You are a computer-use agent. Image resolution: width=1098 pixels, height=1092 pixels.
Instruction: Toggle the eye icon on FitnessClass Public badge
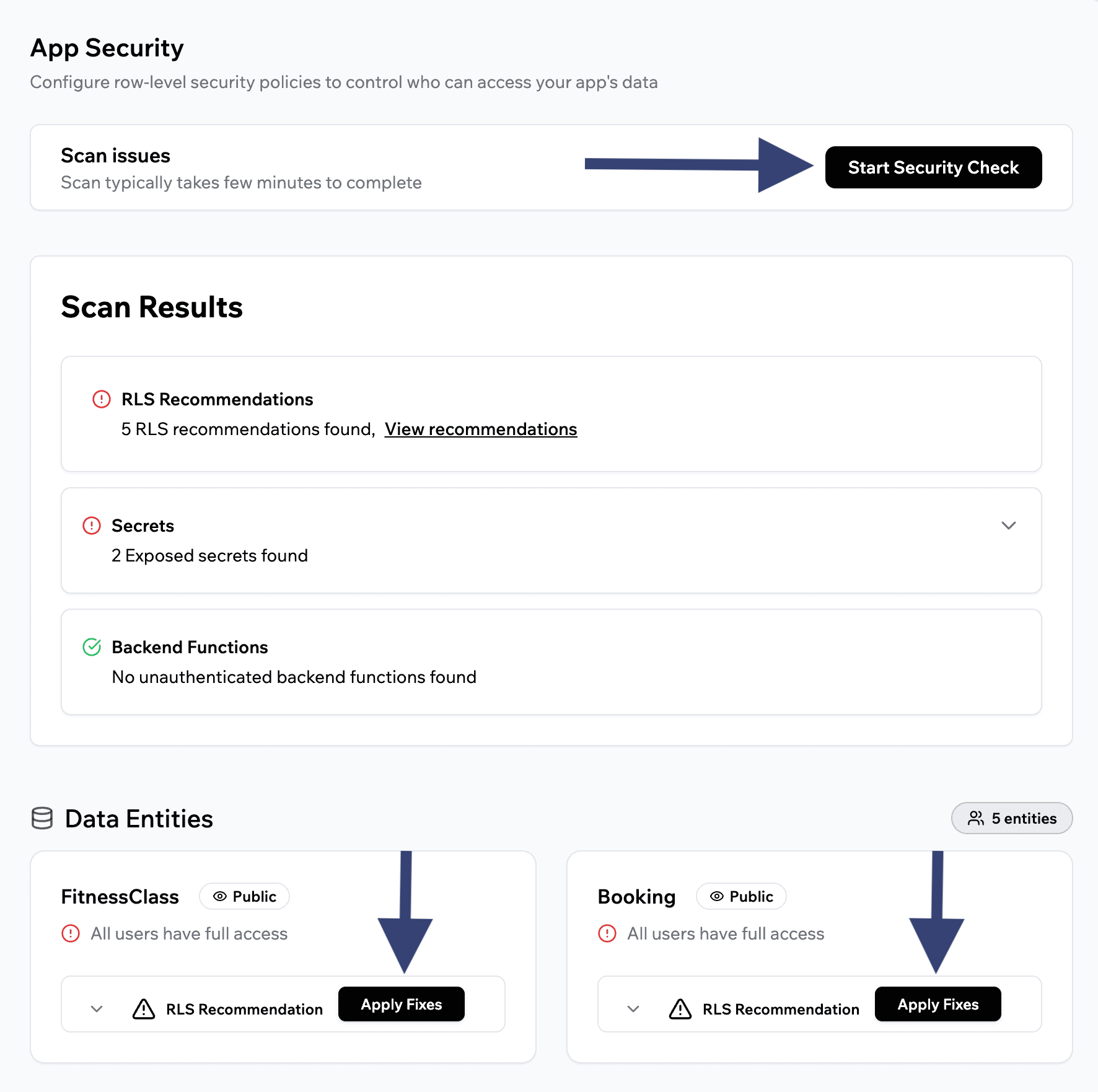click(221, 896)
